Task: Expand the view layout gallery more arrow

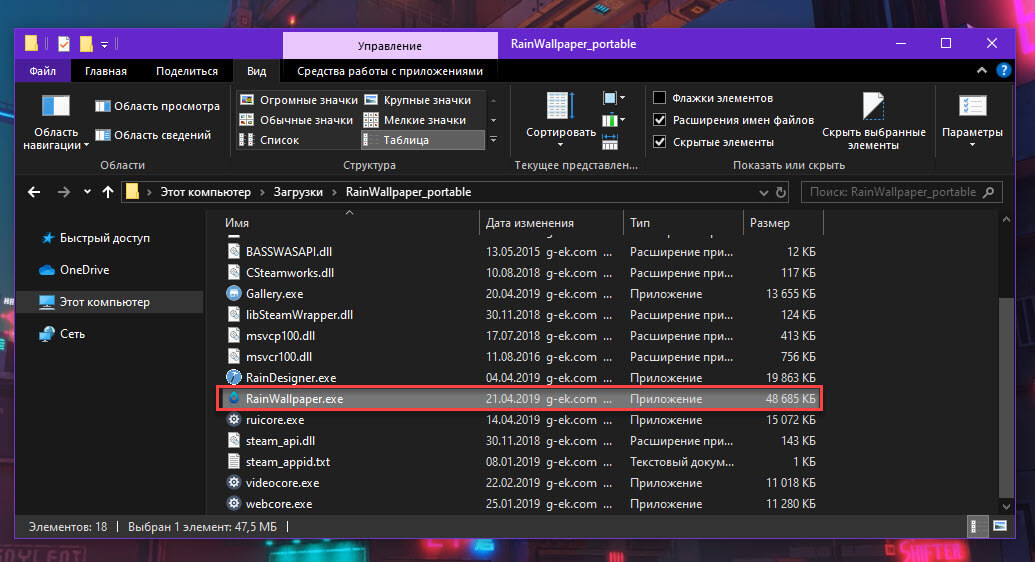Action: coord(493,140)
